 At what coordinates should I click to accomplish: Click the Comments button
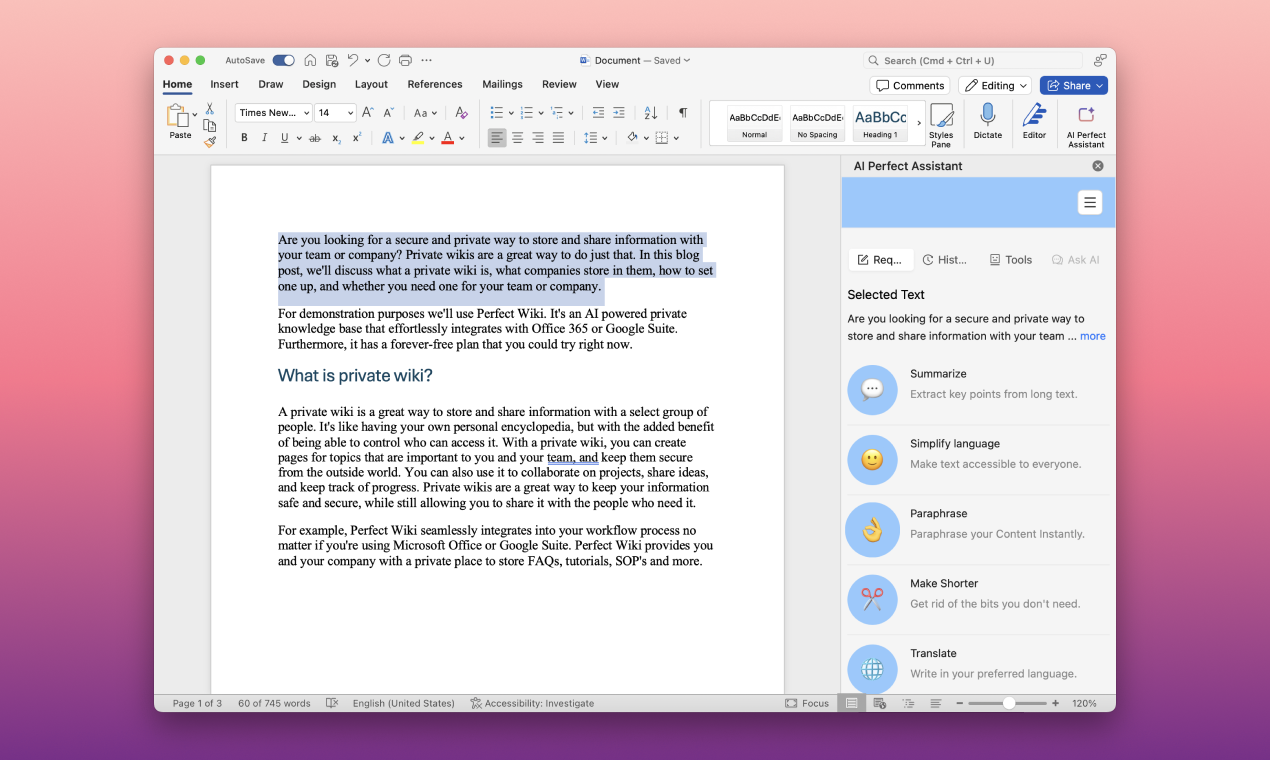click(909, 85)
